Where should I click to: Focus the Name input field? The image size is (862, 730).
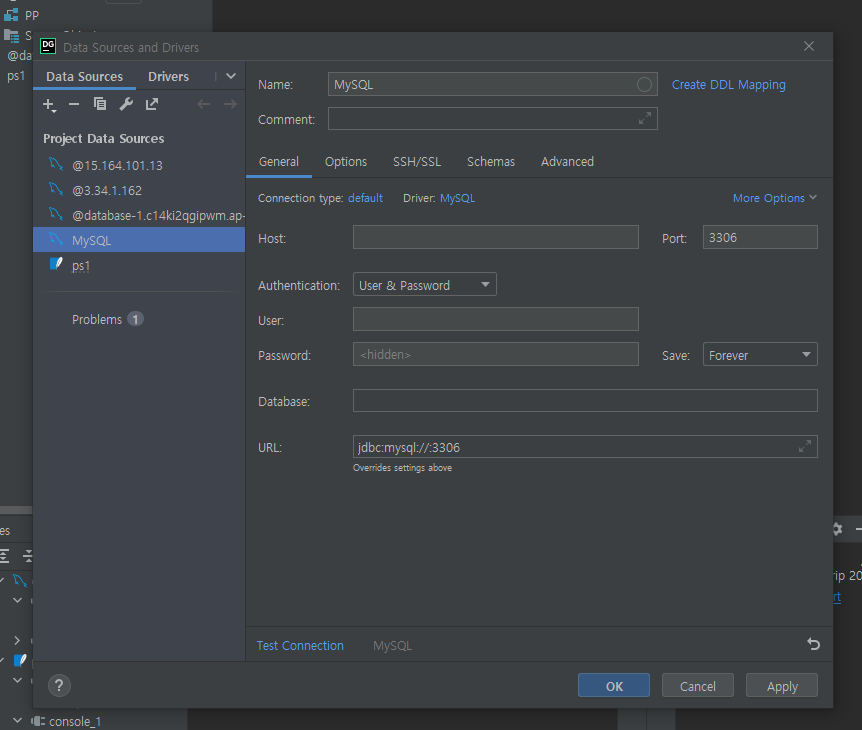(x=493, y=85)
